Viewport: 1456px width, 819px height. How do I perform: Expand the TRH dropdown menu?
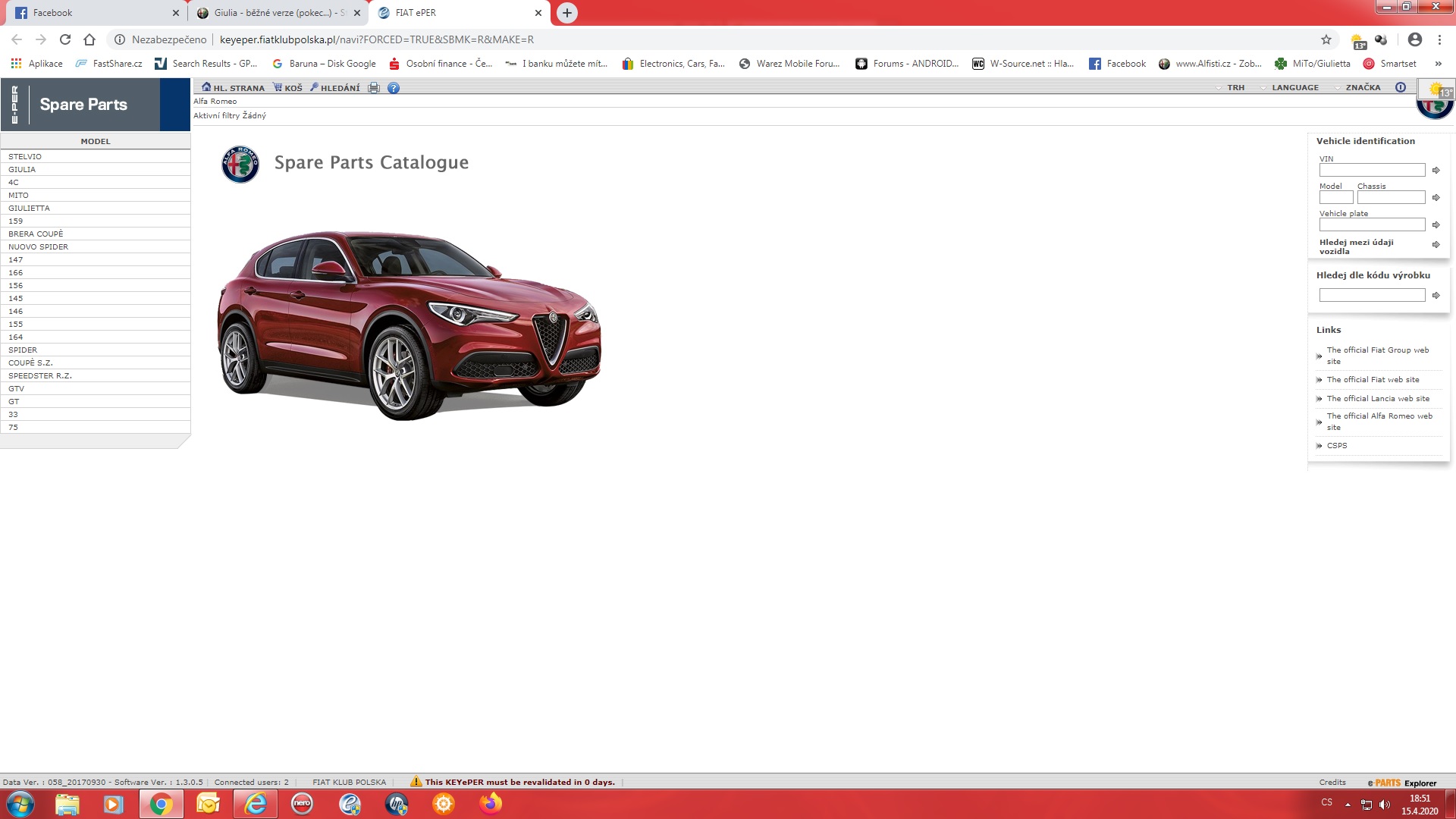tap(1234, 88)
